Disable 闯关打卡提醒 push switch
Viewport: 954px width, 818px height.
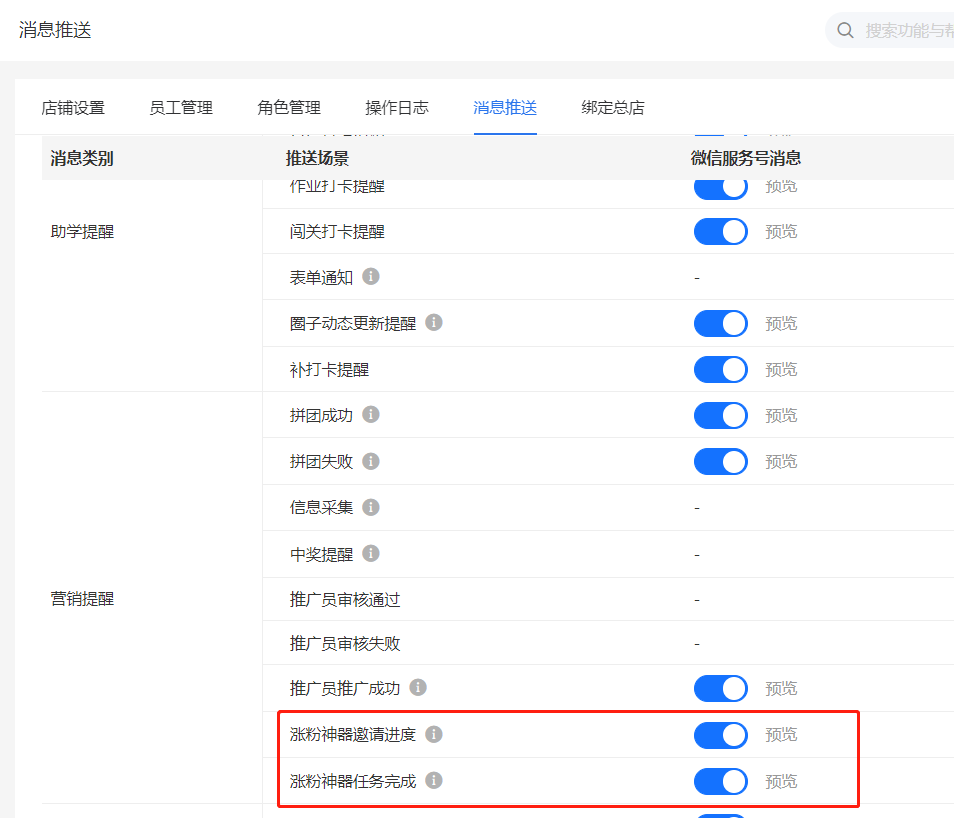[x=721, y=232]
